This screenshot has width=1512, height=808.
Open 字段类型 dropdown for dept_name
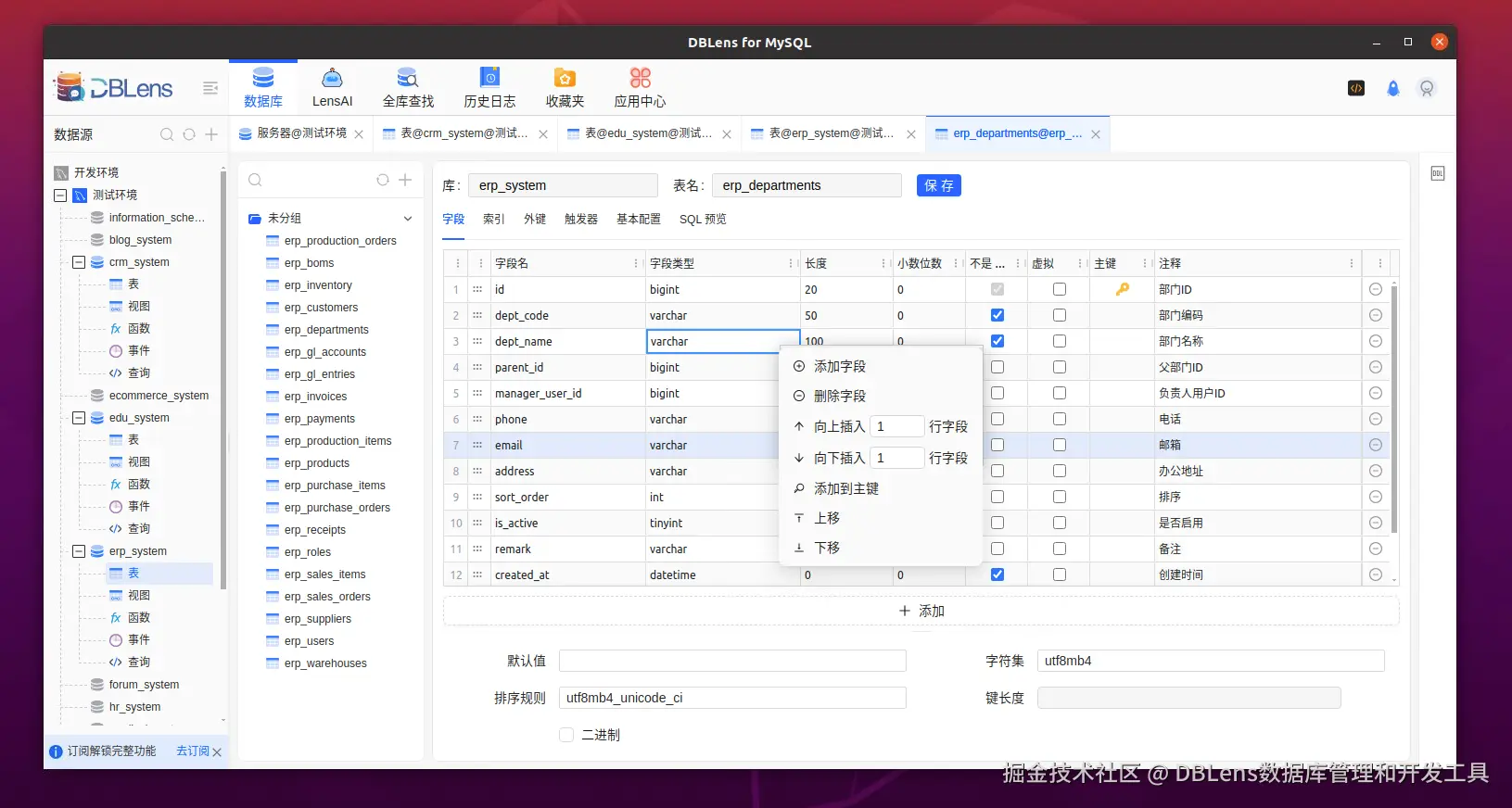723,341
